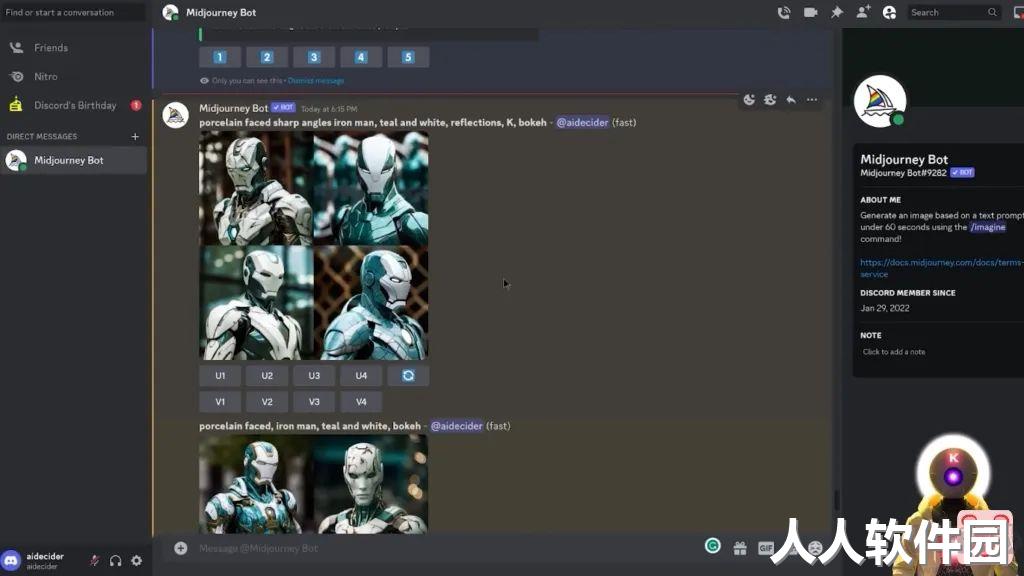1024x576 pixels.
Task: Click the search magnifier icon
Action: (x=992, y=12)
